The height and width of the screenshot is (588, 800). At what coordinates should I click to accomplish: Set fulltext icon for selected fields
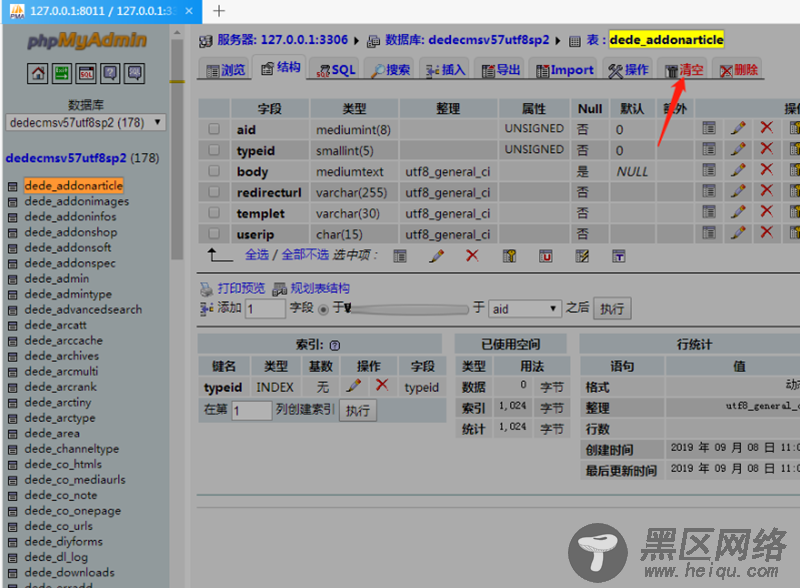click(618, 256)
